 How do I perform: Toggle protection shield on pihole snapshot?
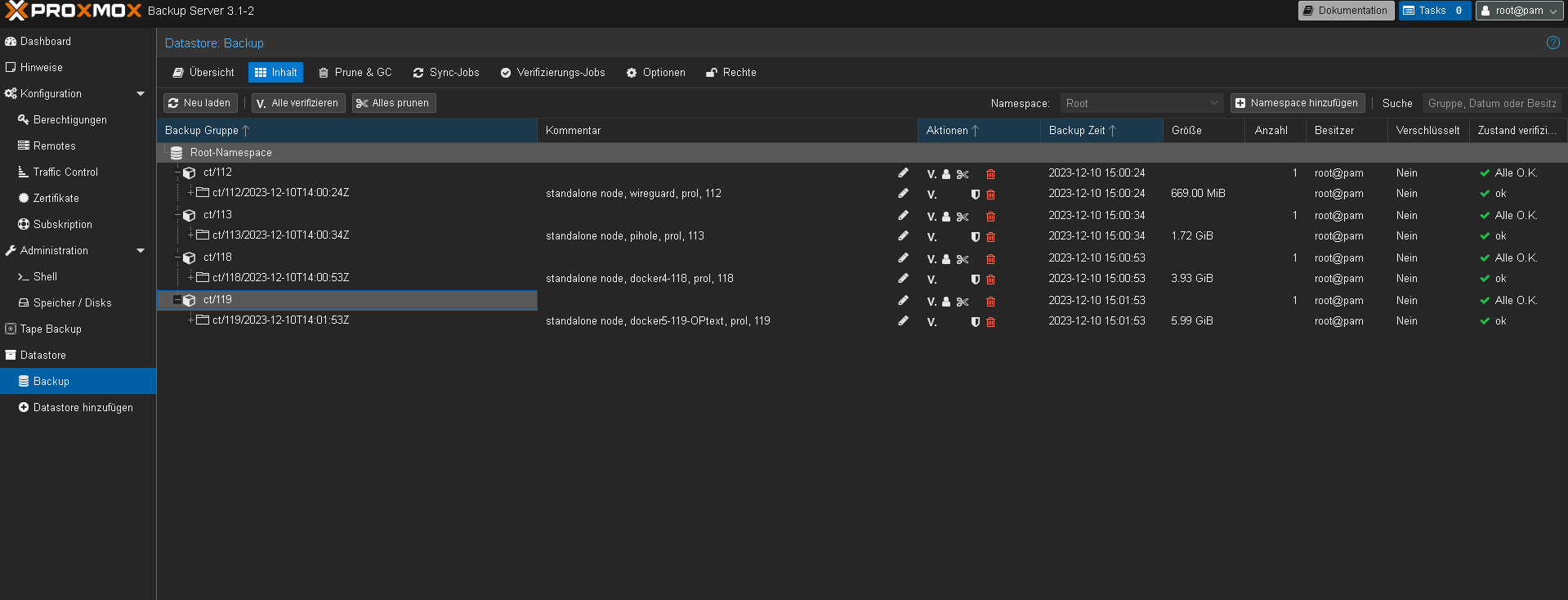pyautogui.click(x=975, y=237)
